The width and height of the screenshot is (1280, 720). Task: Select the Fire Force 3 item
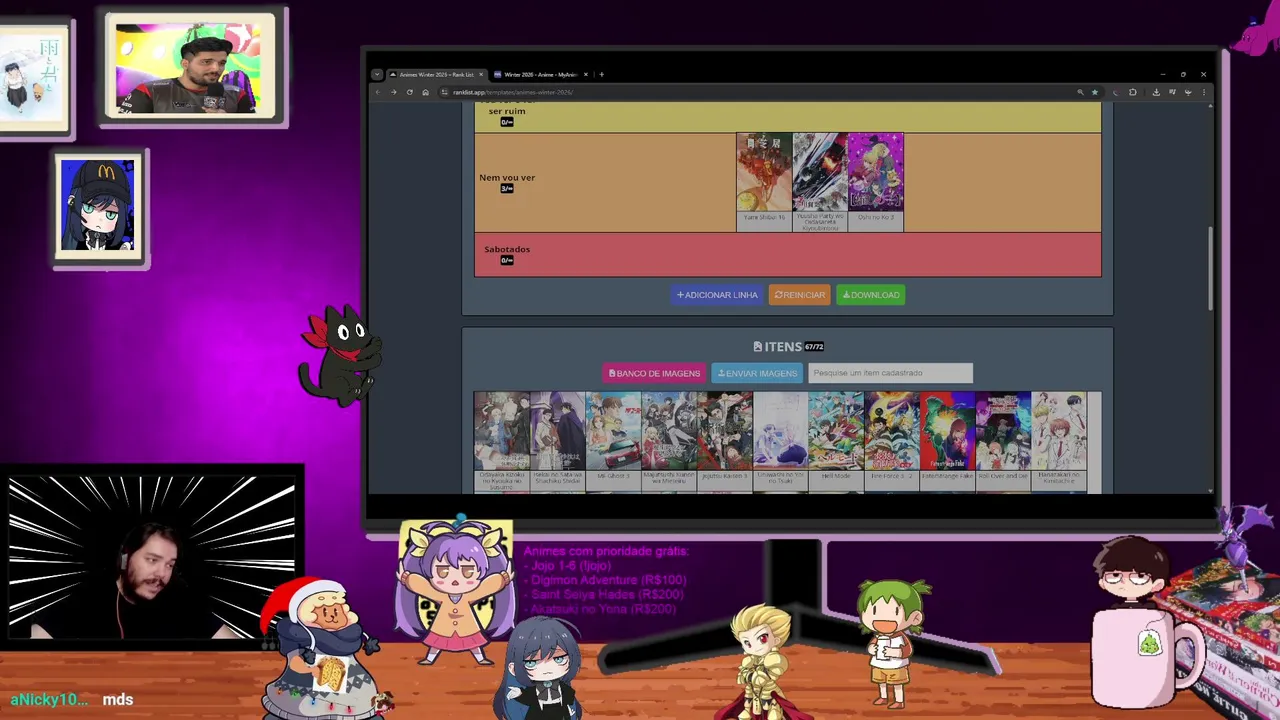coord(892,440)
